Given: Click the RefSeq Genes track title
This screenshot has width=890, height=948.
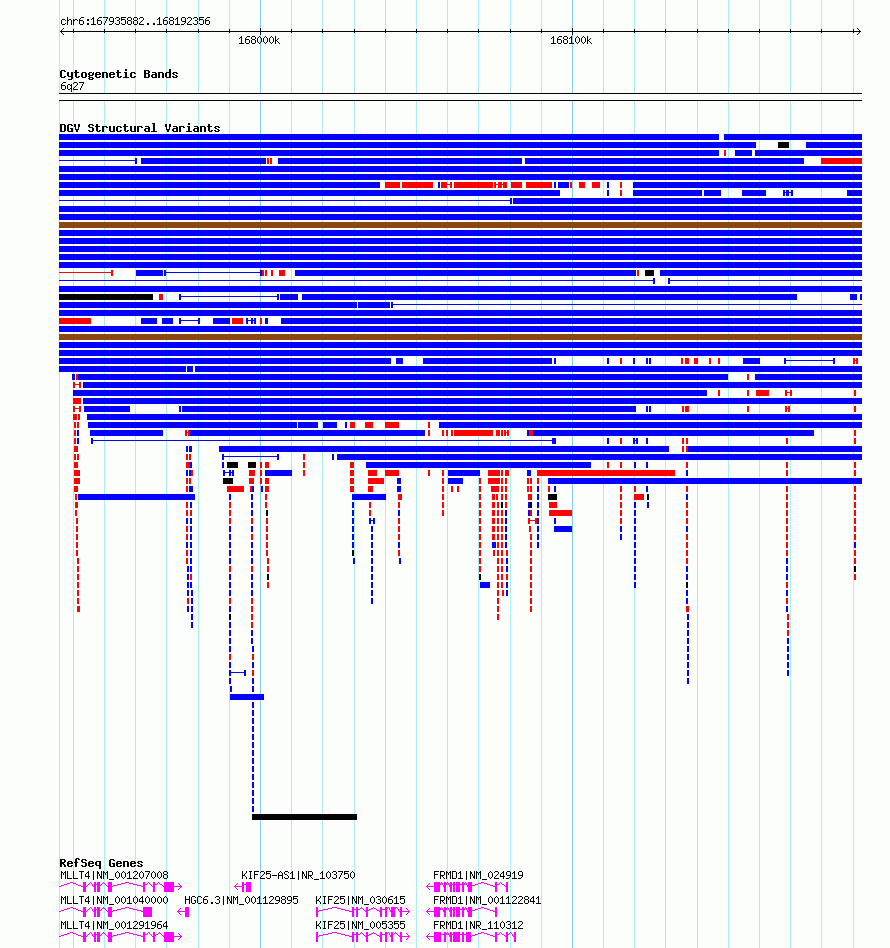Looking at the screenshot, I should click(102, 863).
